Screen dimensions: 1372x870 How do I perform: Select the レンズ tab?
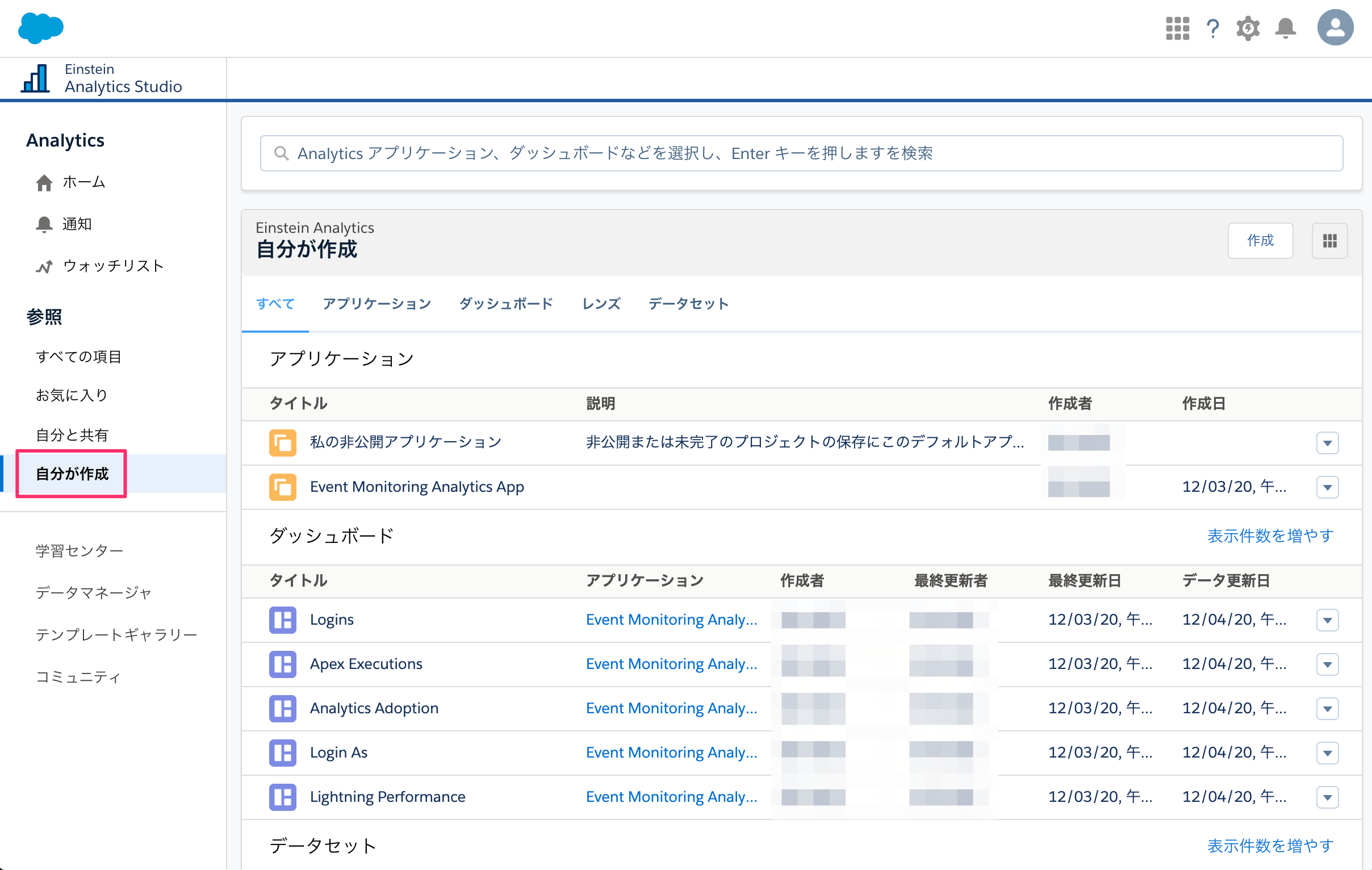[601, 304]
